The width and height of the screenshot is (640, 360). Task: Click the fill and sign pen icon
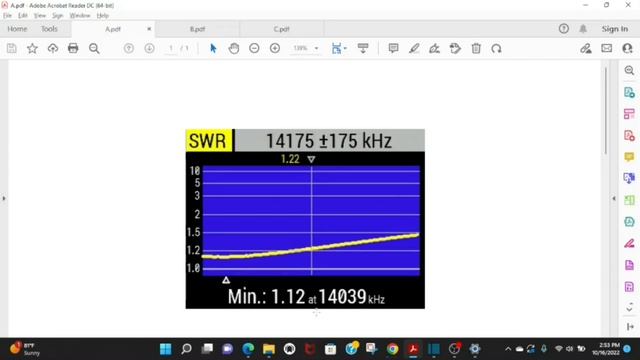(x=586, y=48)
